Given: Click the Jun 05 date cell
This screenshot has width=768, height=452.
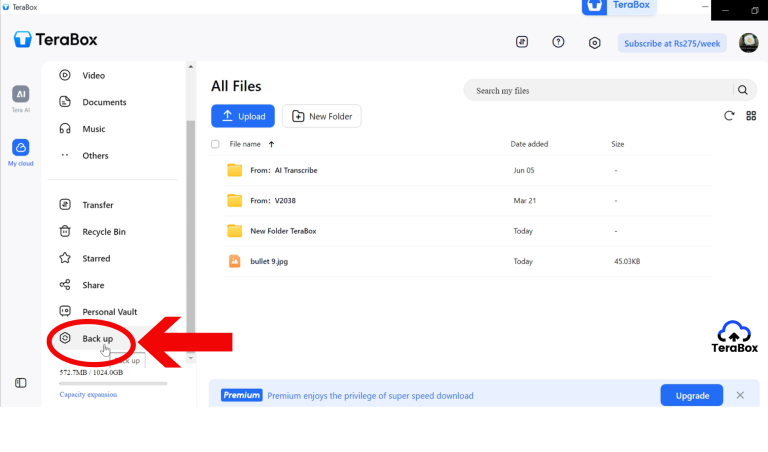Looking at the screenshot, I should (524, 170).
